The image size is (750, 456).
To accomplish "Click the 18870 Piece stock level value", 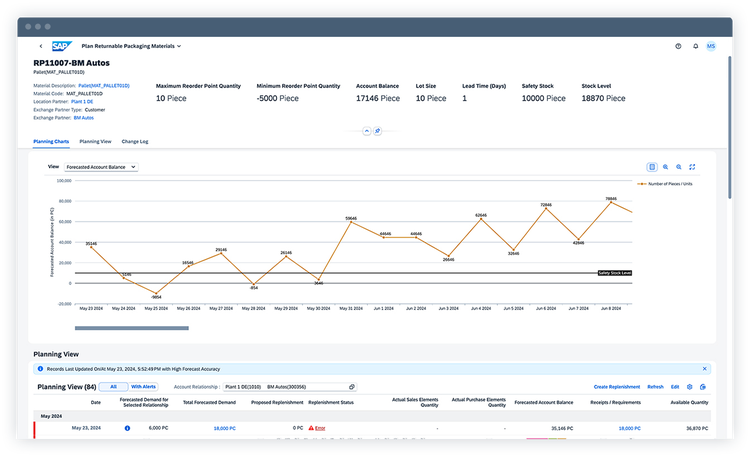I will pyautogui.click(x=603, y=98).
